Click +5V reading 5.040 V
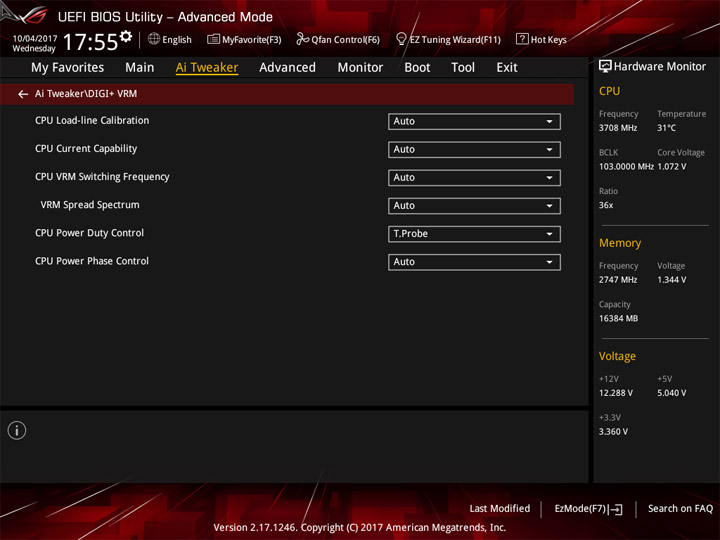The height and width of the screenshot is (540, 720). pos(672,393)
